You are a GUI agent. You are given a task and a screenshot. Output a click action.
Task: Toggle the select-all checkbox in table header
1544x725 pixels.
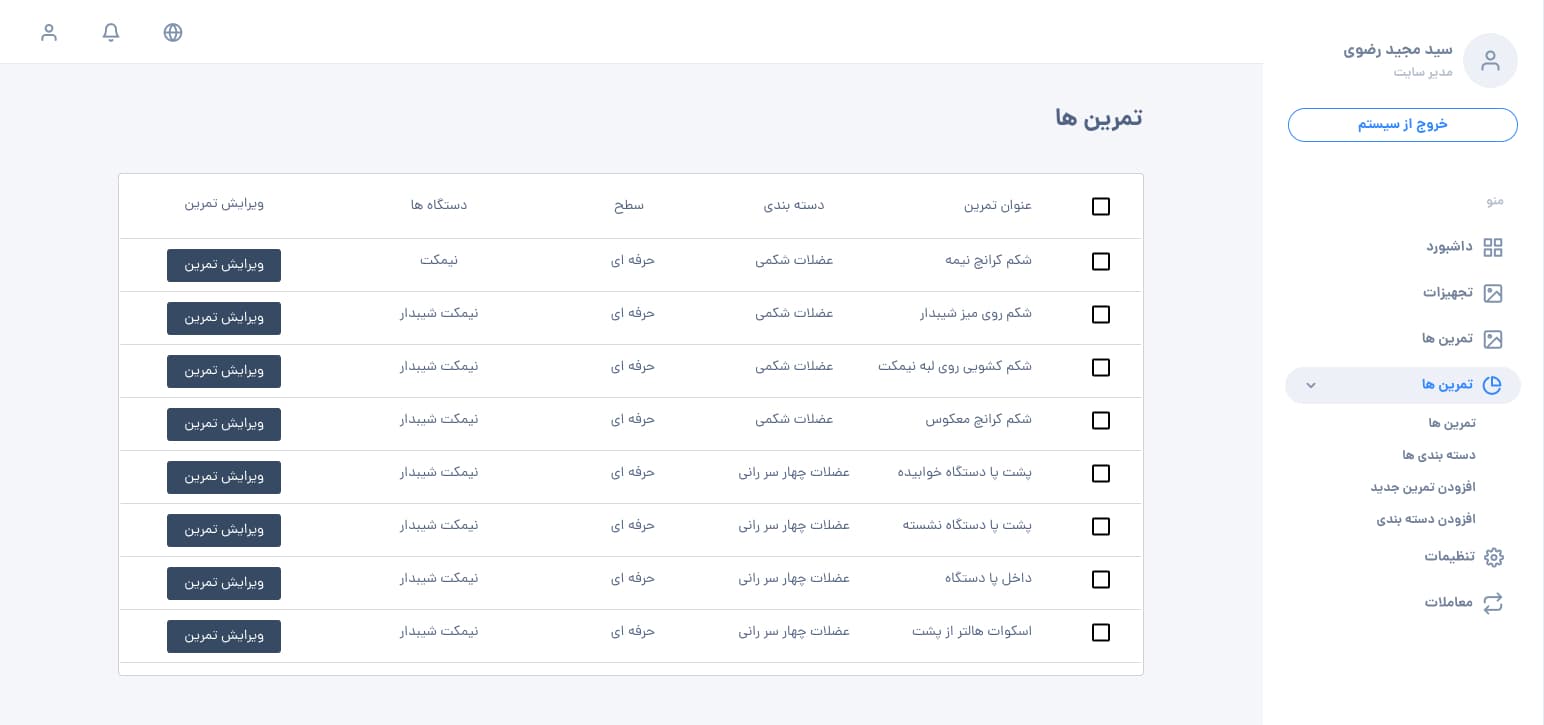pyautogui.click(x=1101, y=206)
